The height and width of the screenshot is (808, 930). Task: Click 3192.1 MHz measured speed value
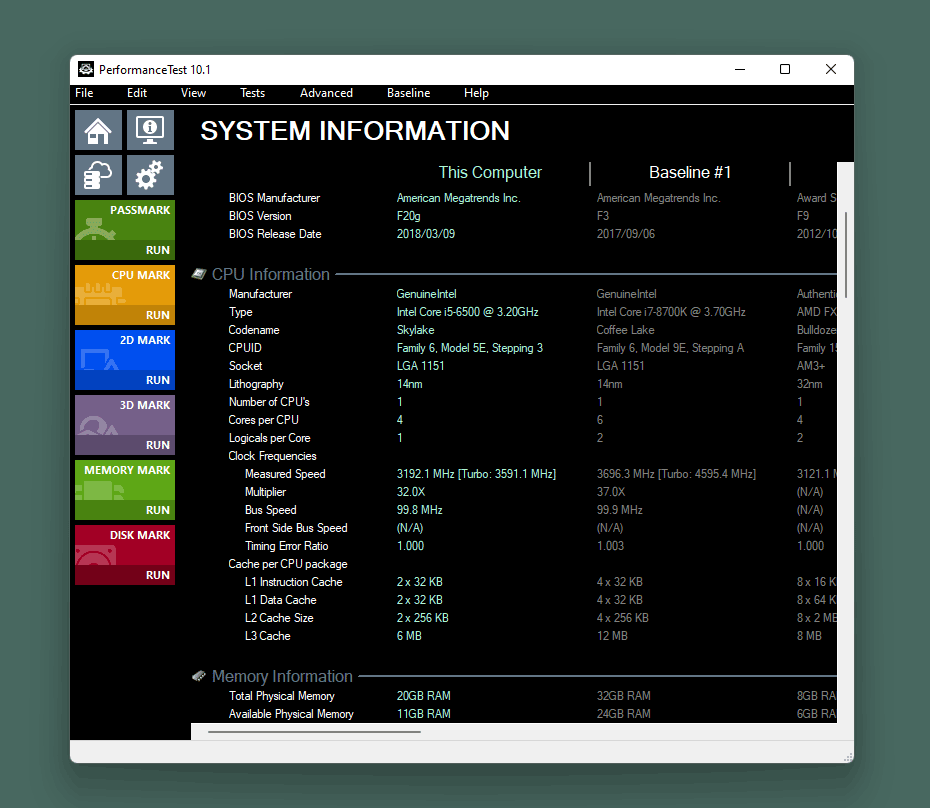click(x=476, y=474)
